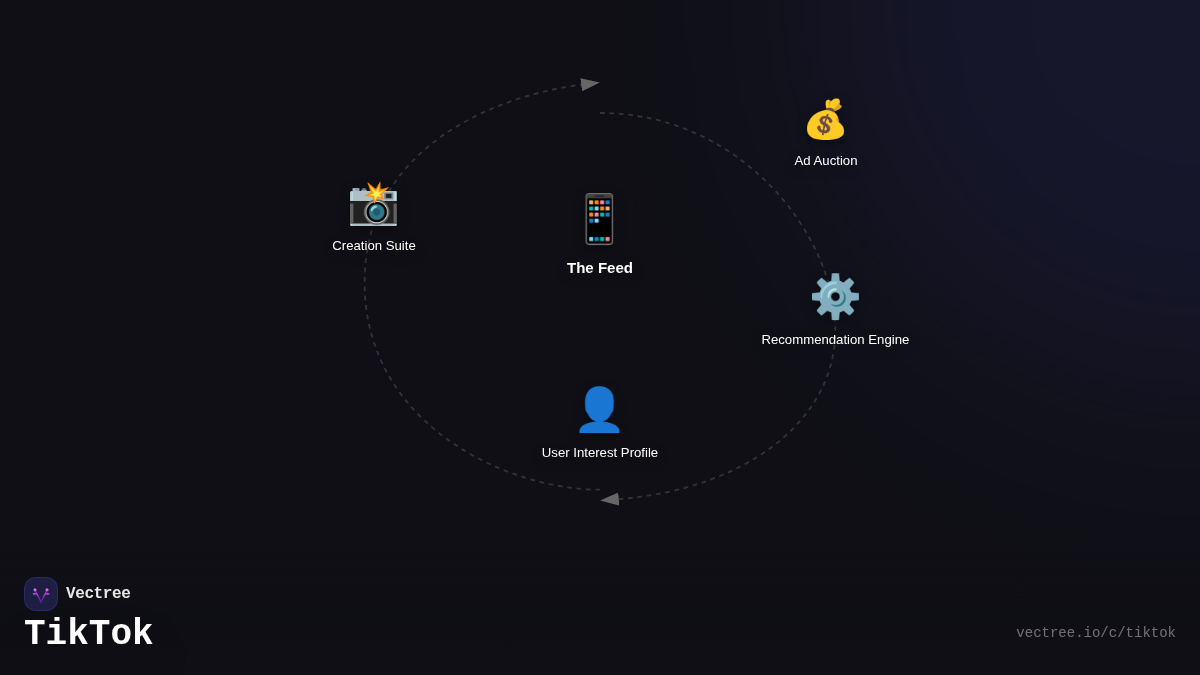Click the camera icon for Creation Suite
Screen dimensions: 1200x675
373,206
